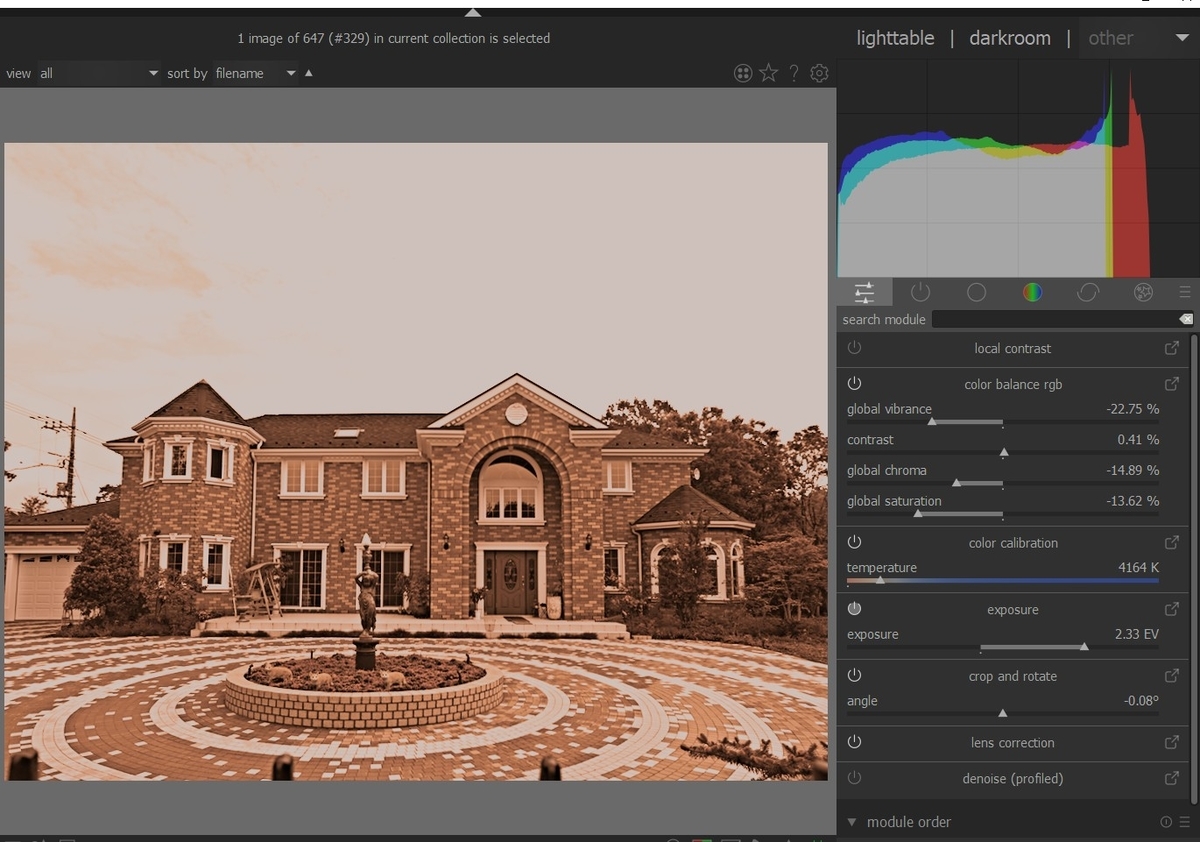Click the denoise (profiled) module header
This screenshot has width=1200, height=842.
[1013, 778]
